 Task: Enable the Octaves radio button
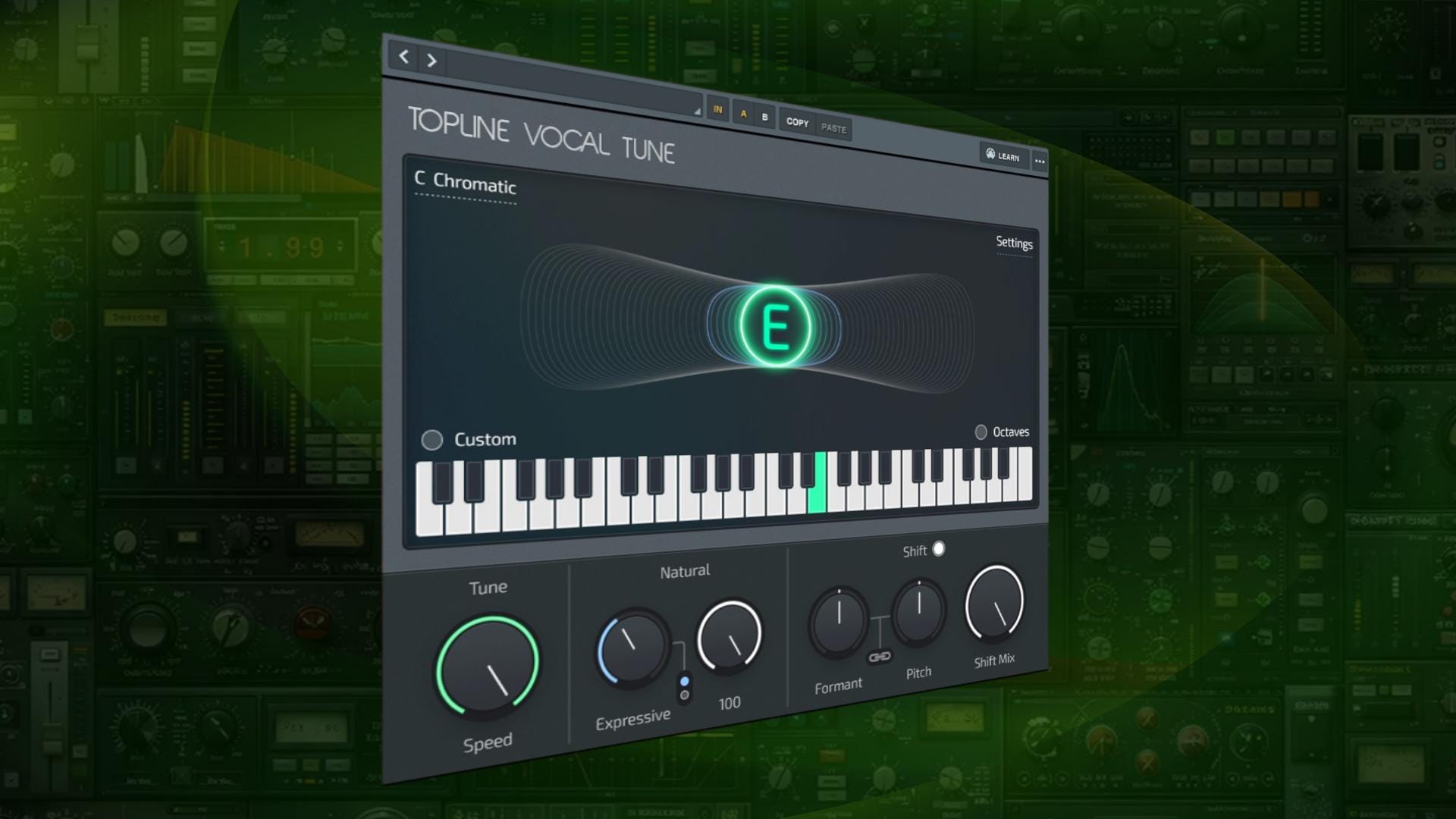(981, 432)
